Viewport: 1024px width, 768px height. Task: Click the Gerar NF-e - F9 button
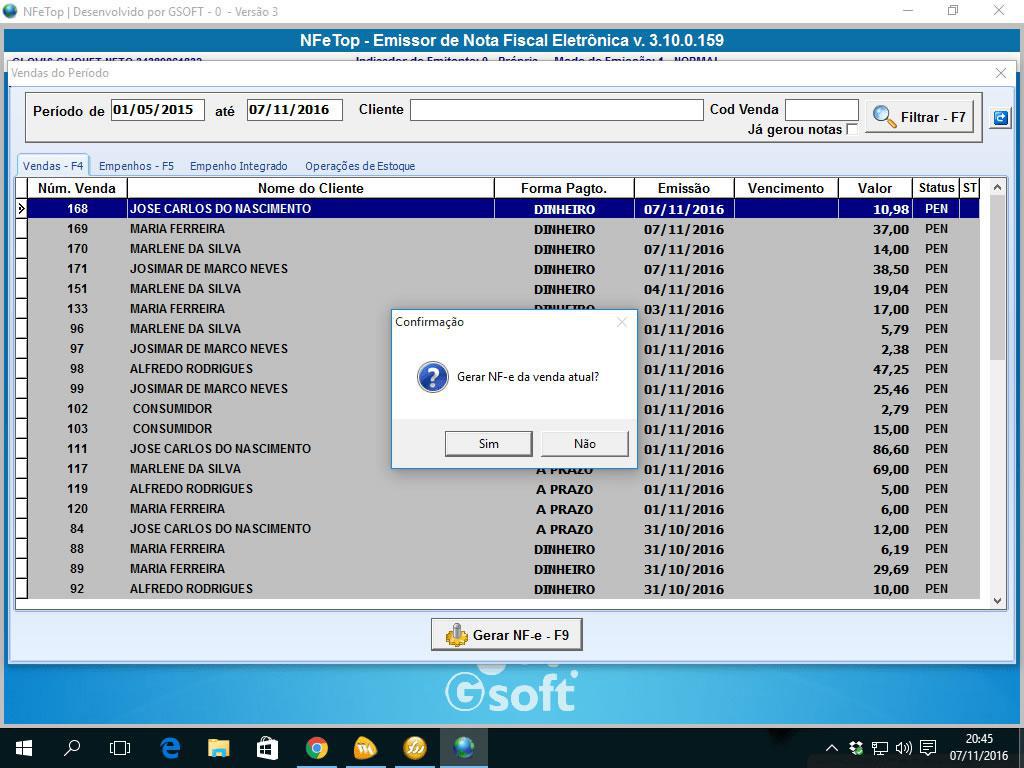[507, 635]
